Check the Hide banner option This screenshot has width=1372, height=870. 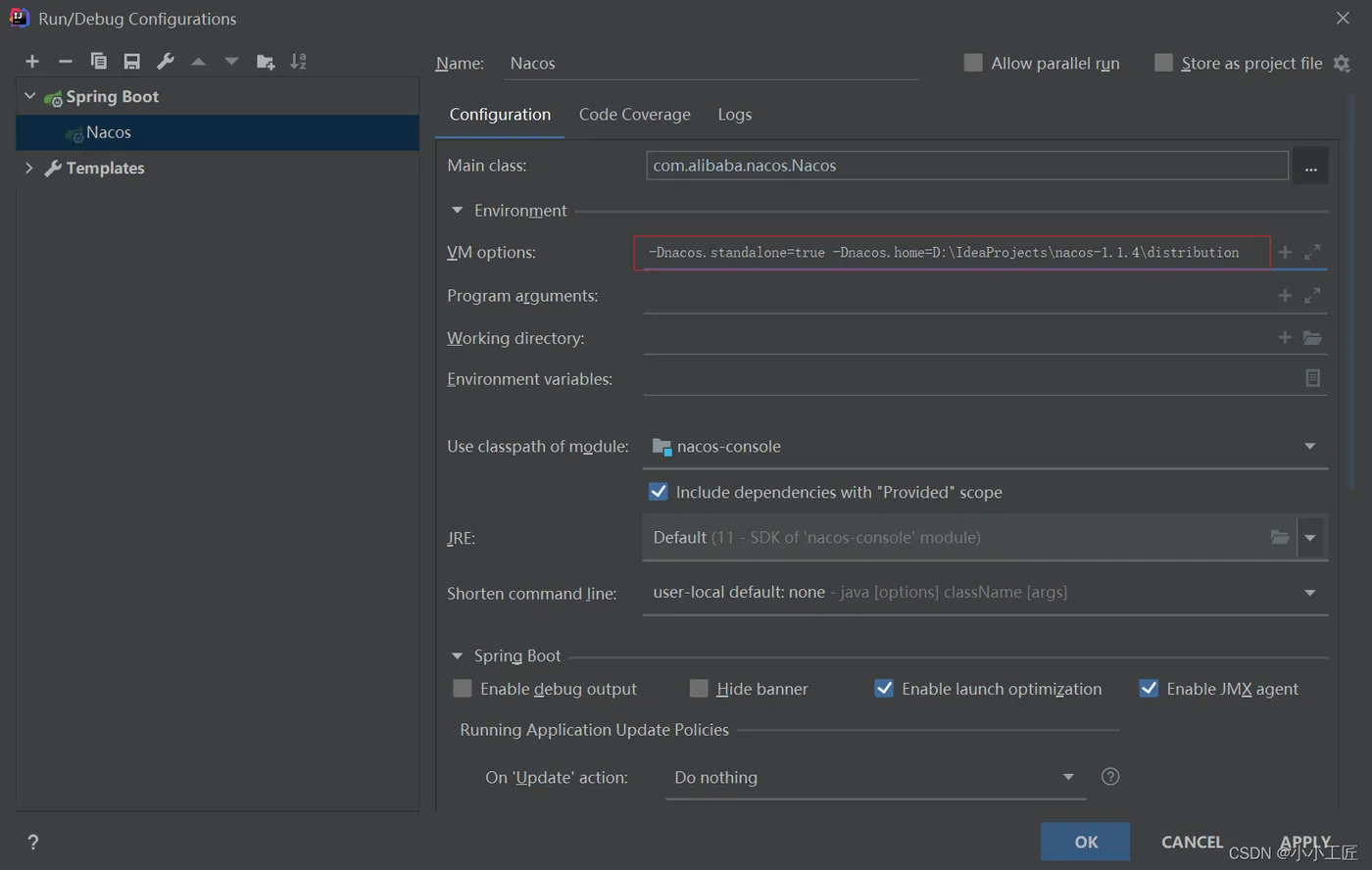(699, 689)
